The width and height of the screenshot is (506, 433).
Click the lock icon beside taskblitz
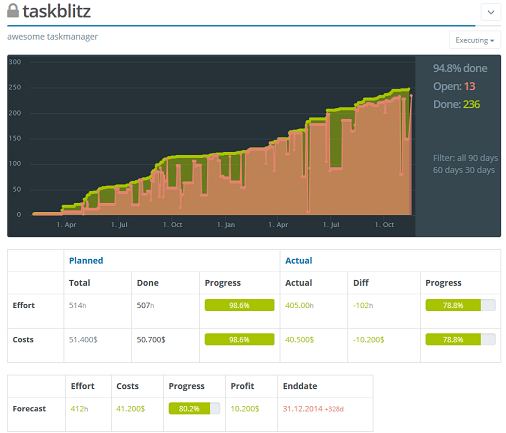pyautogui.click(x=13, y=11)
